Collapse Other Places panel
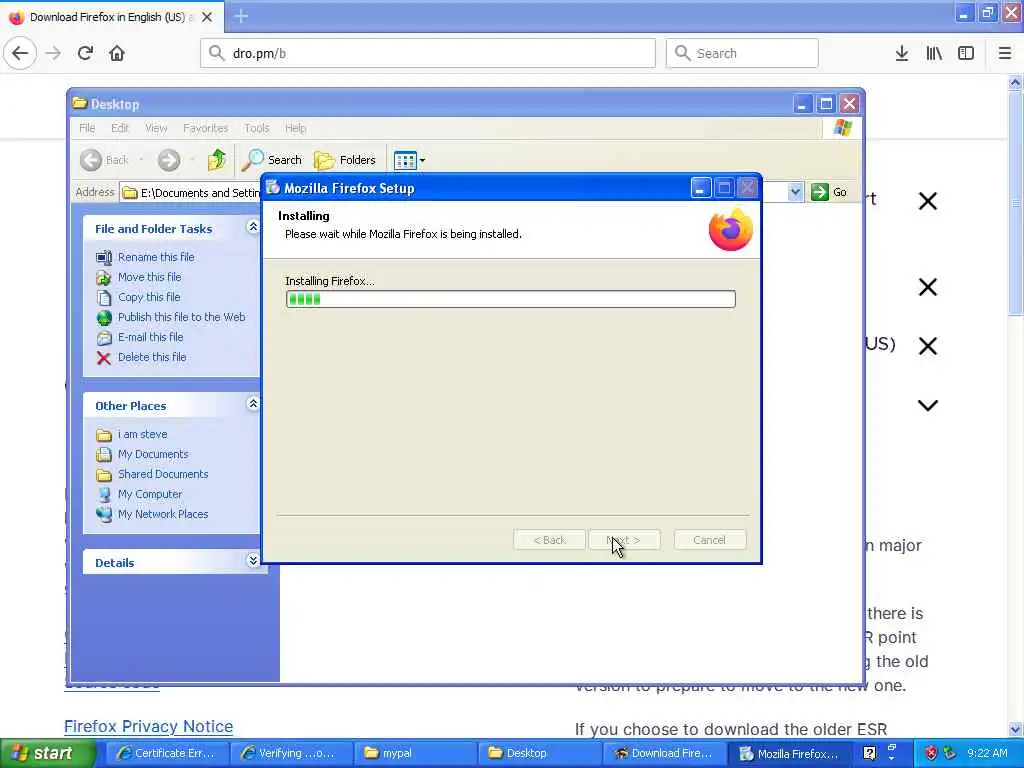Image resolution: width=1024 pixels, height=768 pixels. click(x=253, y=404)
